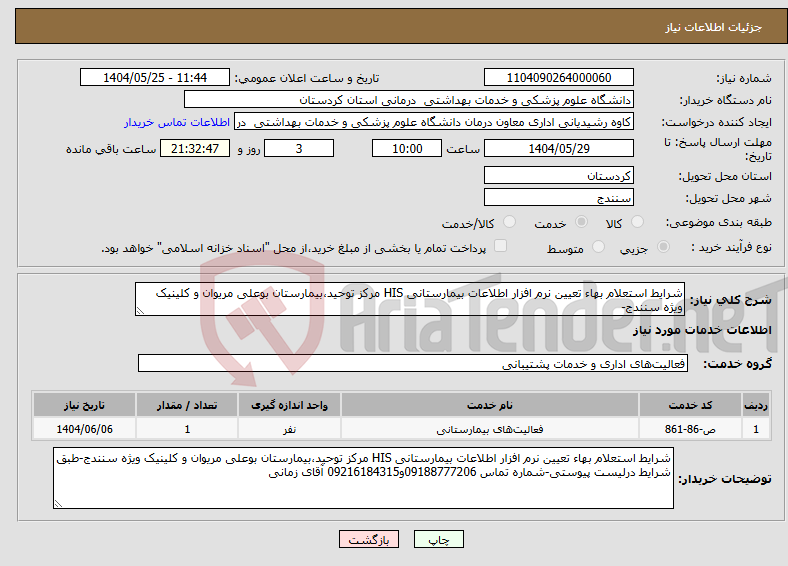Select the کالا/خدمت radio button
This screenshot has height=566, width=788.
[510, 222]
